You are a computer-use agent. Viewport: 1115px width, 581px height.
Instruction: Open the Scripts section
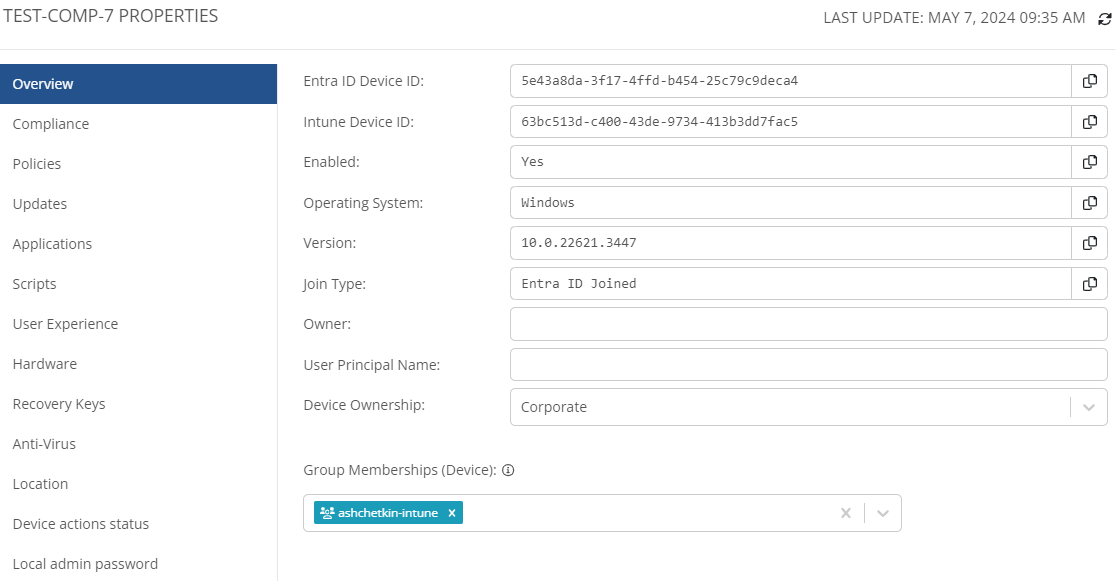coord(139,284)
